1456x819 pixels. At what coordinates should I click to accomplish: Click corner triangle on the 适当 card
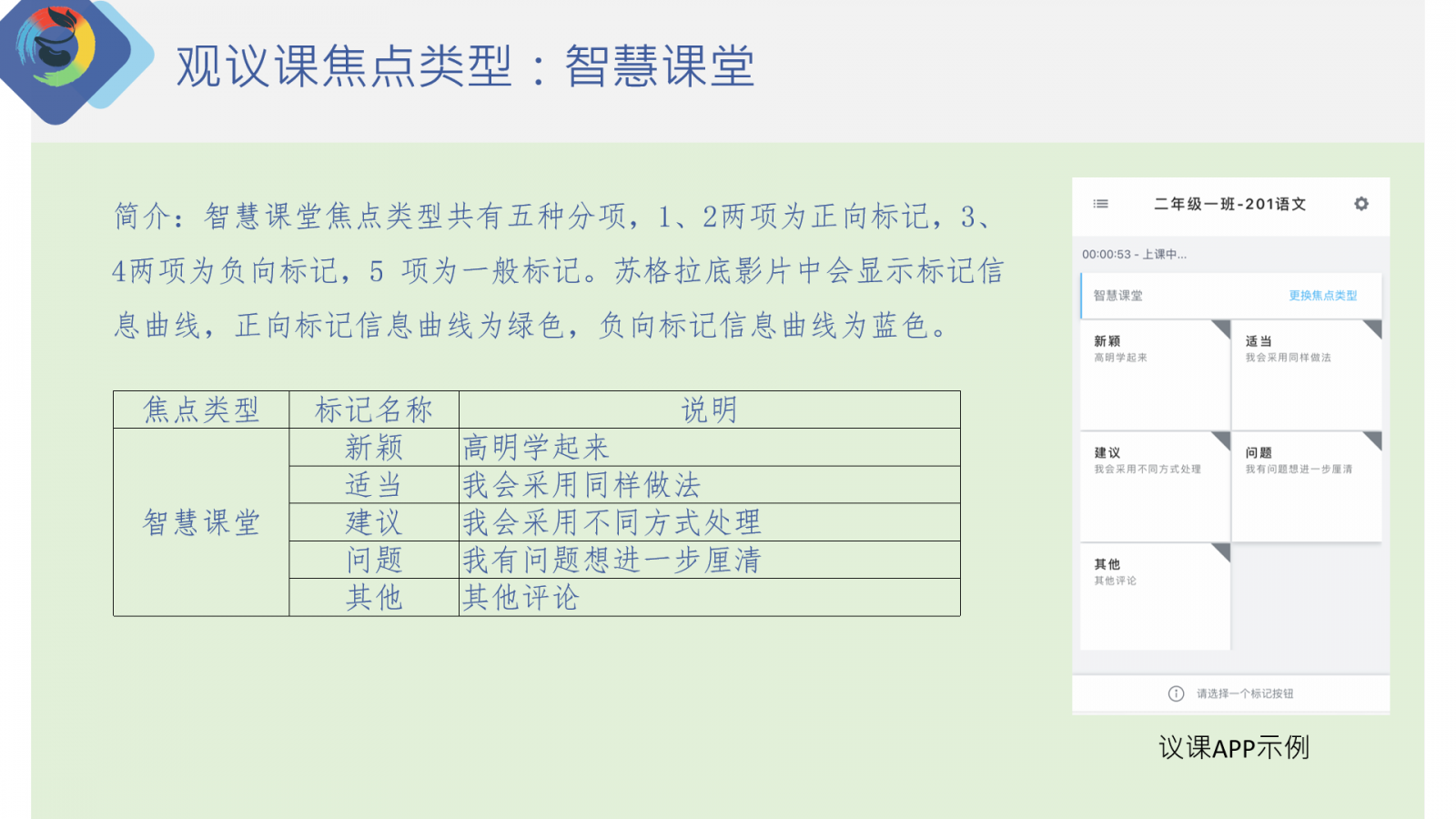tap(1373, 328)
